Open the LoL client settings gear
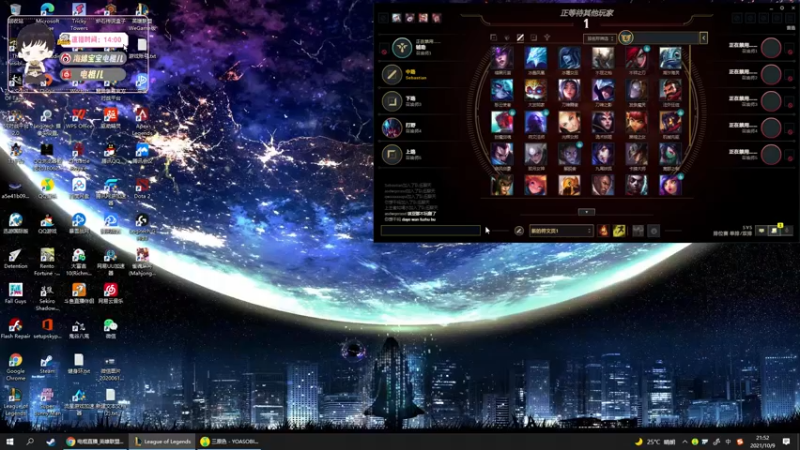 [x=782, y=8]
